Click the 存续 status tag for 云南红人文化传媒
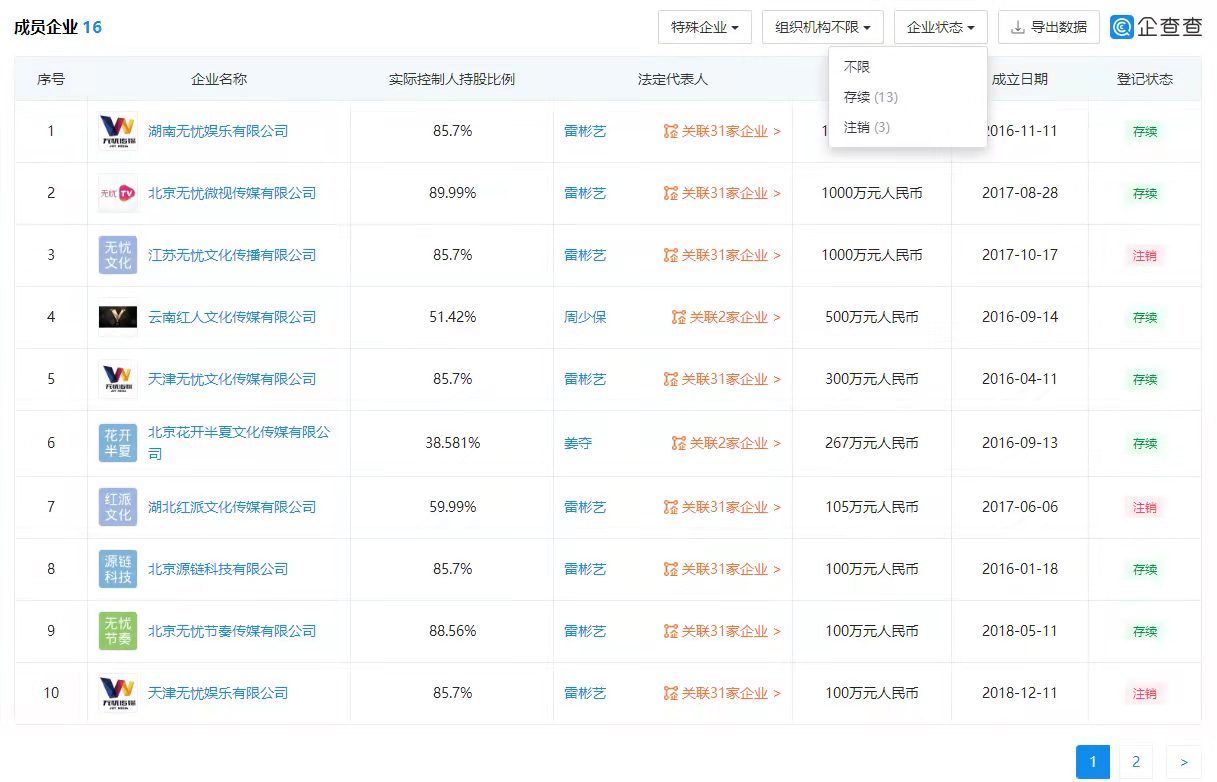The image size is (1217, 782). [1145, 317]
